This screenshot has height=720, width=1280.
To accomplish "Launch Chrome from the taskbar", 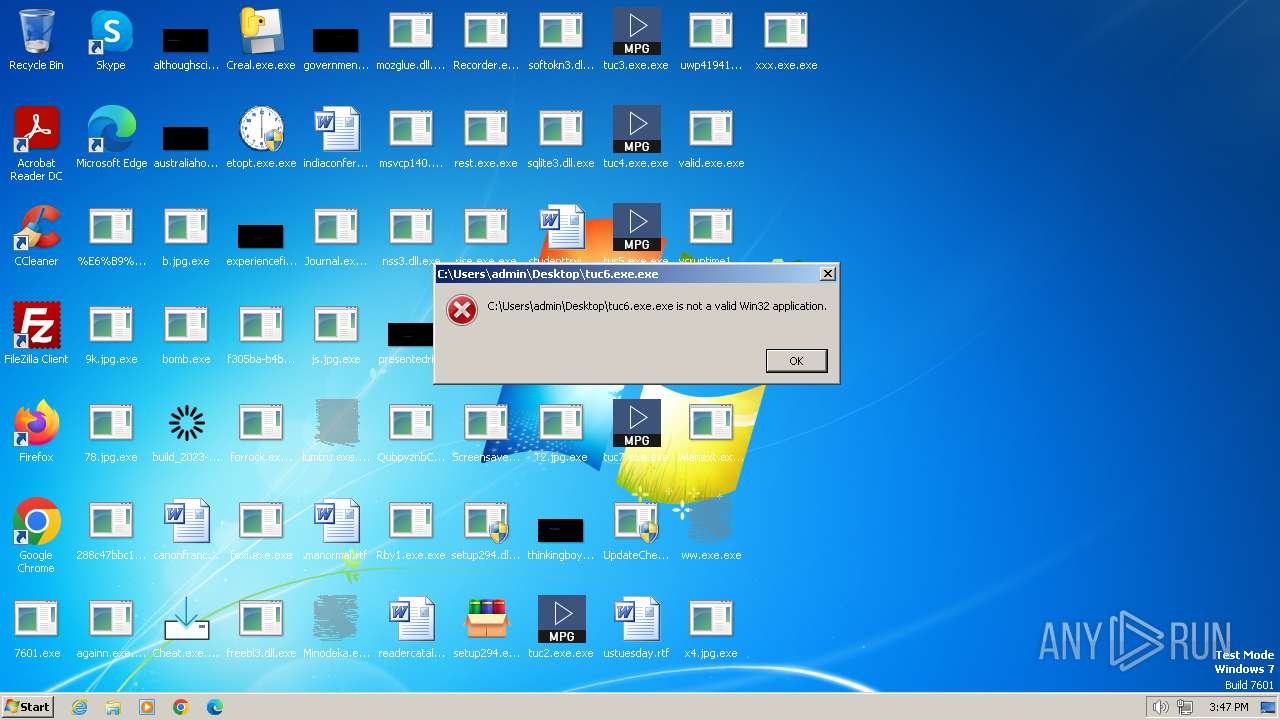I will click(x=181, y=707).
